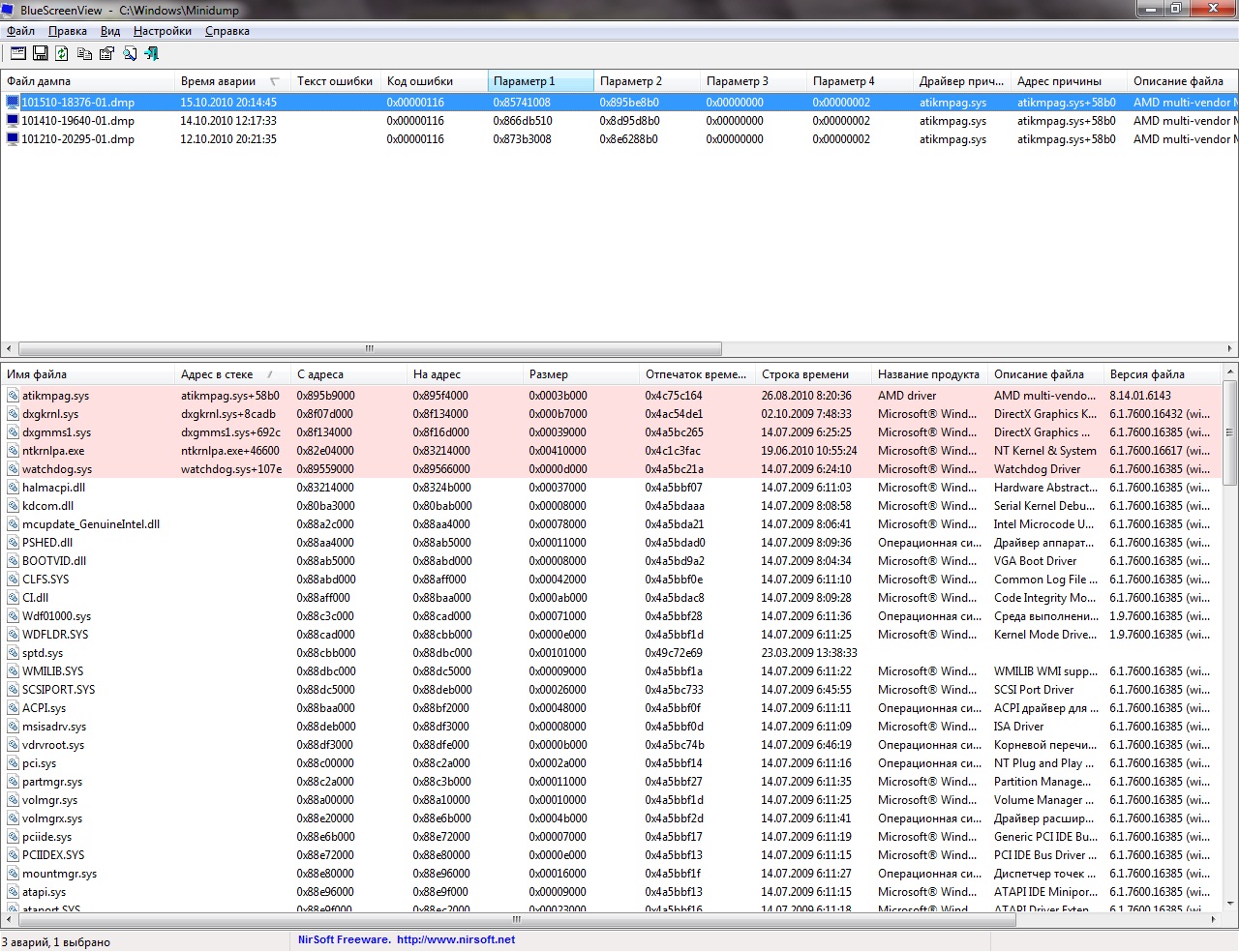Open the www.nirsoft.net link
This screenshot has height=952, width=1239.
tap(455, 939)
